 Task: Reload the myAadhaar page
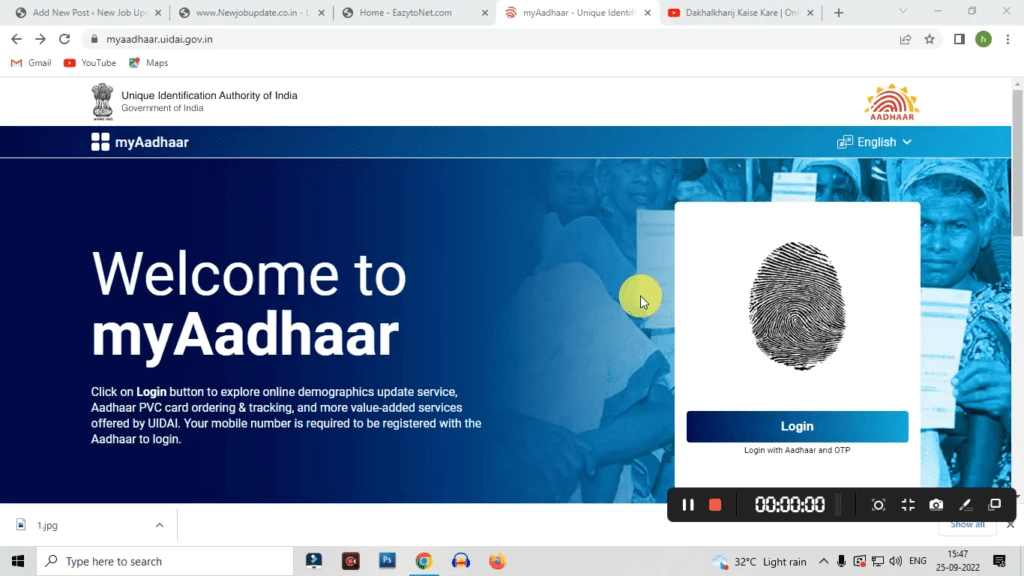[x=64, y=39]
